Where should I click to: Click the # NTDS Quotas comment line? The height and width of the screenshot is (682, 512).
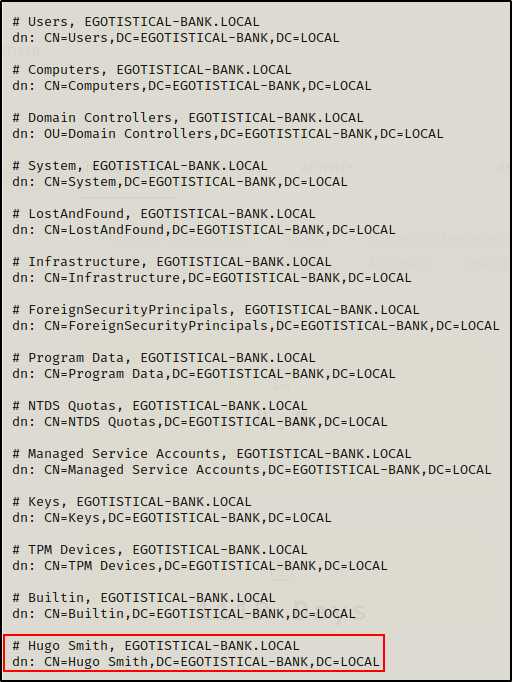[x=160, y=406]
